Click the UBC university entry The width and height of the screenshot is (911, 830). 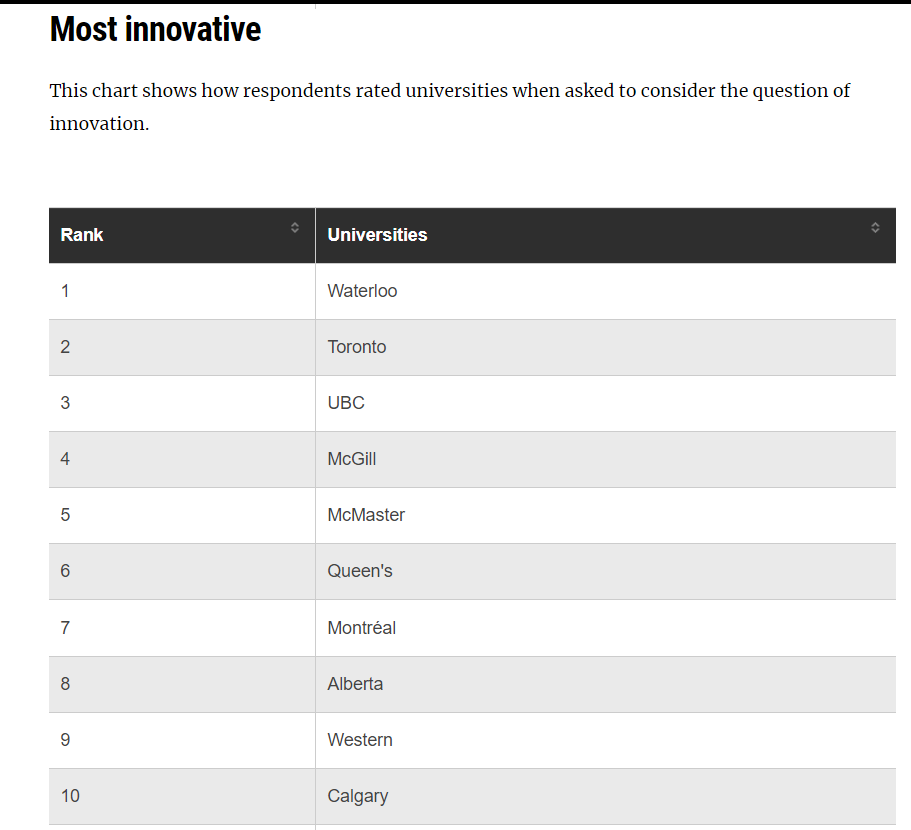(605, 403)
